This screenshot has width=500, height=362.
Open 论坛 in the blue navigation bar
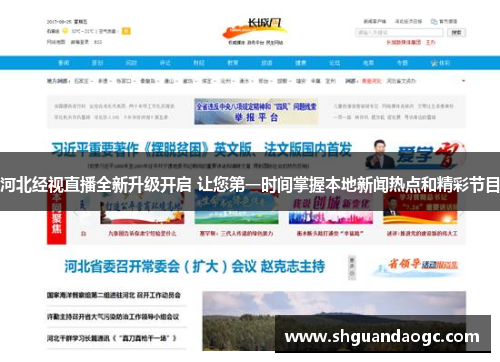click(x=334, y=63)
